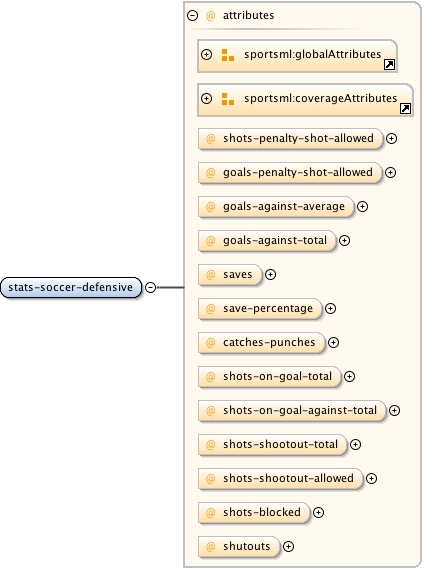The image size is (439, 569).
Task: Expand sportsml:globalAttributes group
Action: click(206, 54)
